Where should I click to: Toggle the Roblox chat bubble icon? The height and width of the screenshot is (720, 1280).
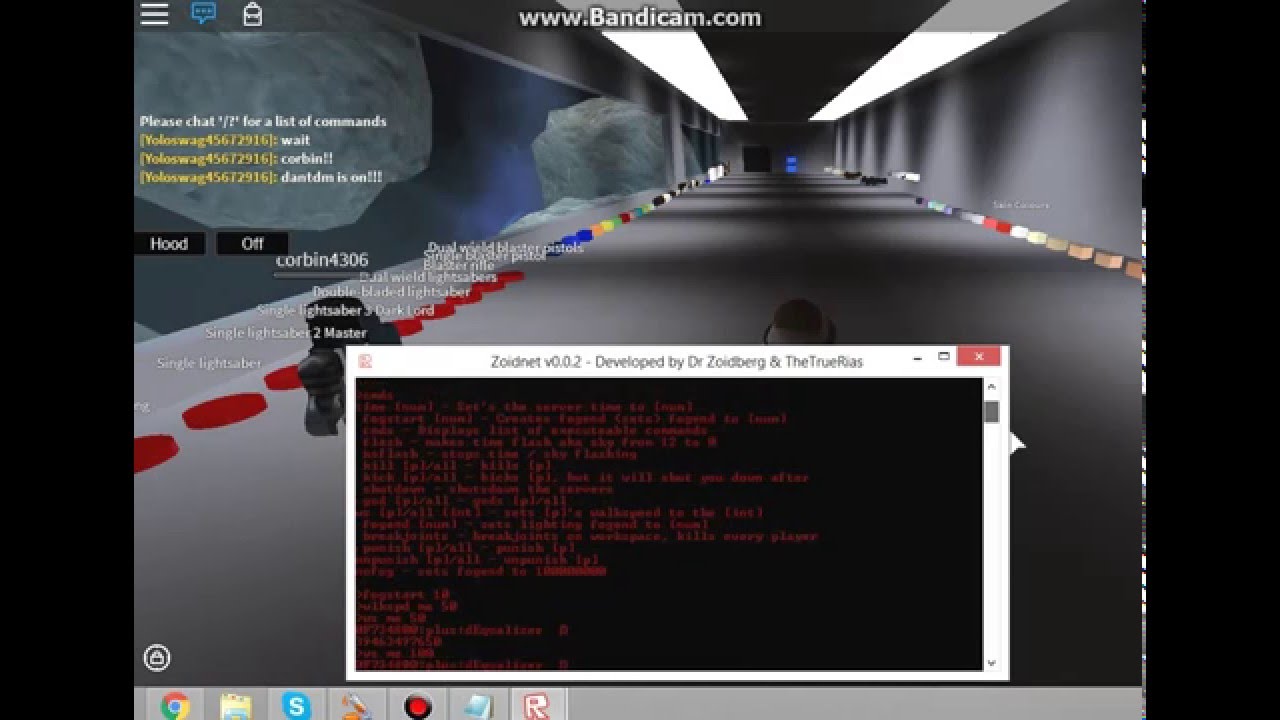pyautogui.click(x=204, y=14)
